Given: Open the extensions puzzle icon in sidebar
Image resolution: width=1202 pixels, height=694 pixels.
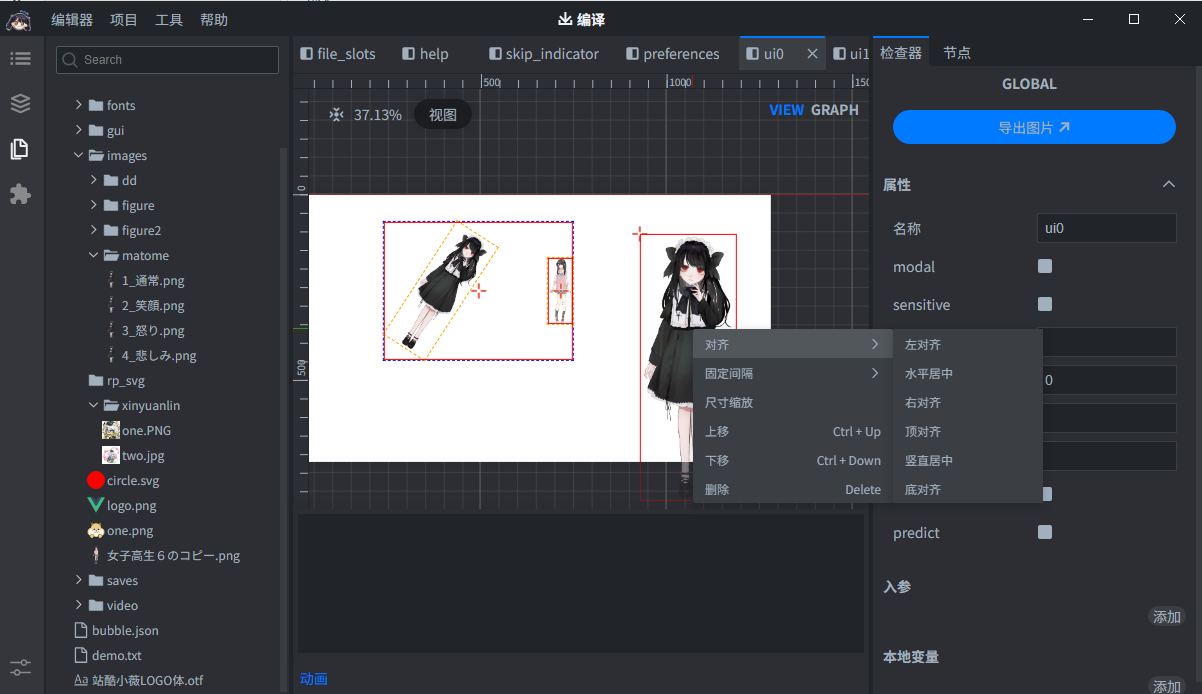Looking at the screenshot, I should point(20,194).
